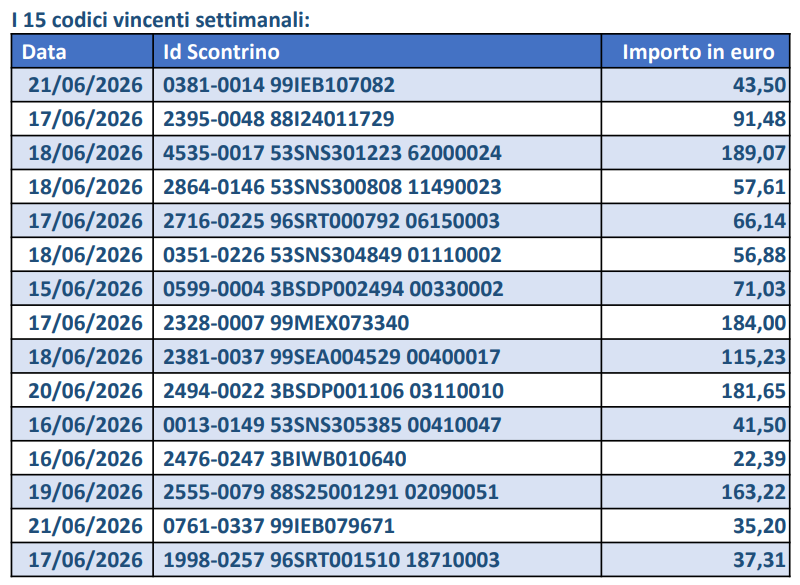Click date 15/06/2026 cell
This screenshot has width=800, height=585.
(82, 289)
